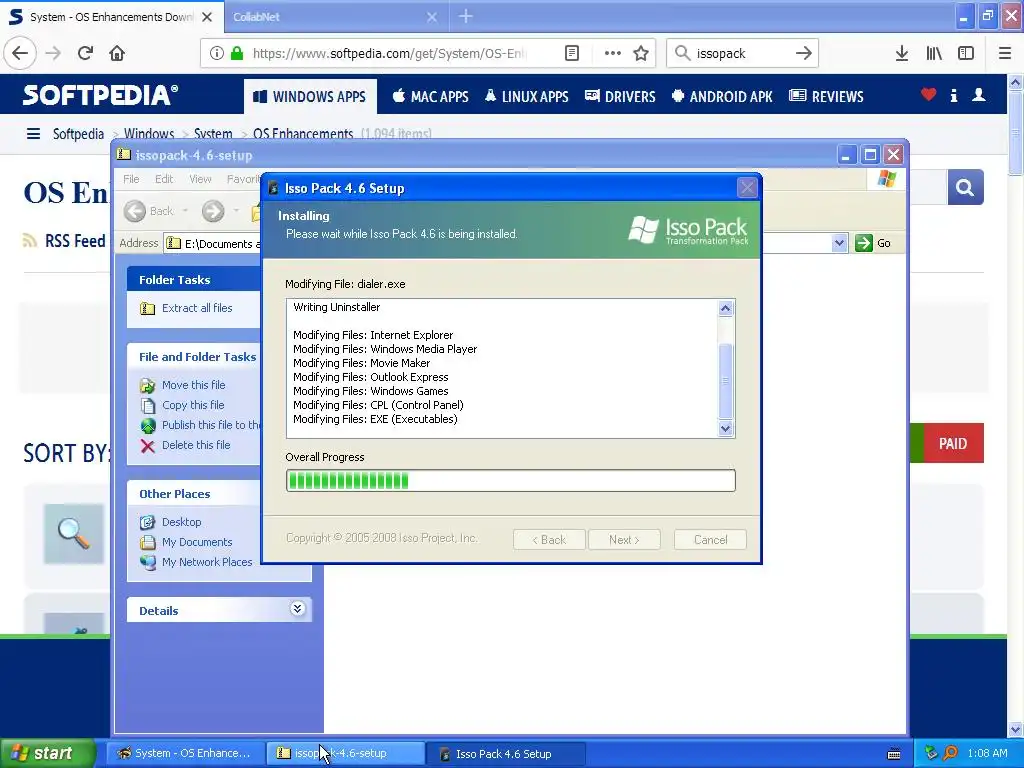Toggle Firefox sidebar icon
The image size is (1024, 768).
point(966,53)
